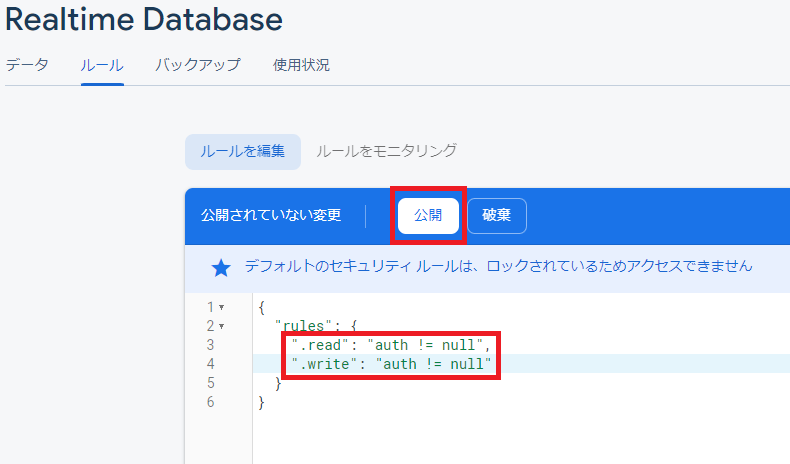Click line number 3 in the gutter
790x464 pixels.
click(211, 345)
